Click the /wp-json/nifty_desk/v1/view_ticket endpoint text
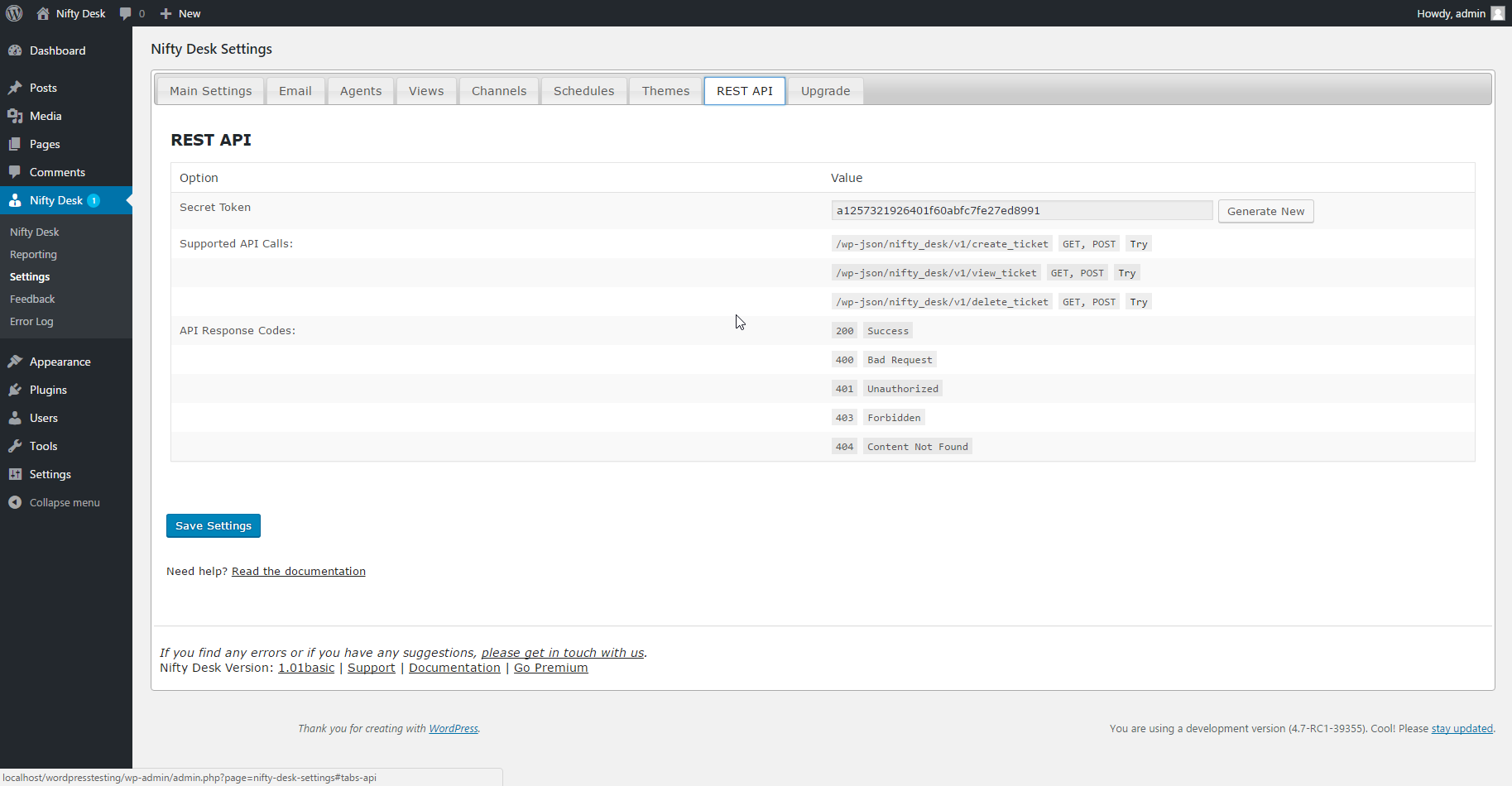The width and height of the screenshot is (1512, 786). click(x=936, y=273)
